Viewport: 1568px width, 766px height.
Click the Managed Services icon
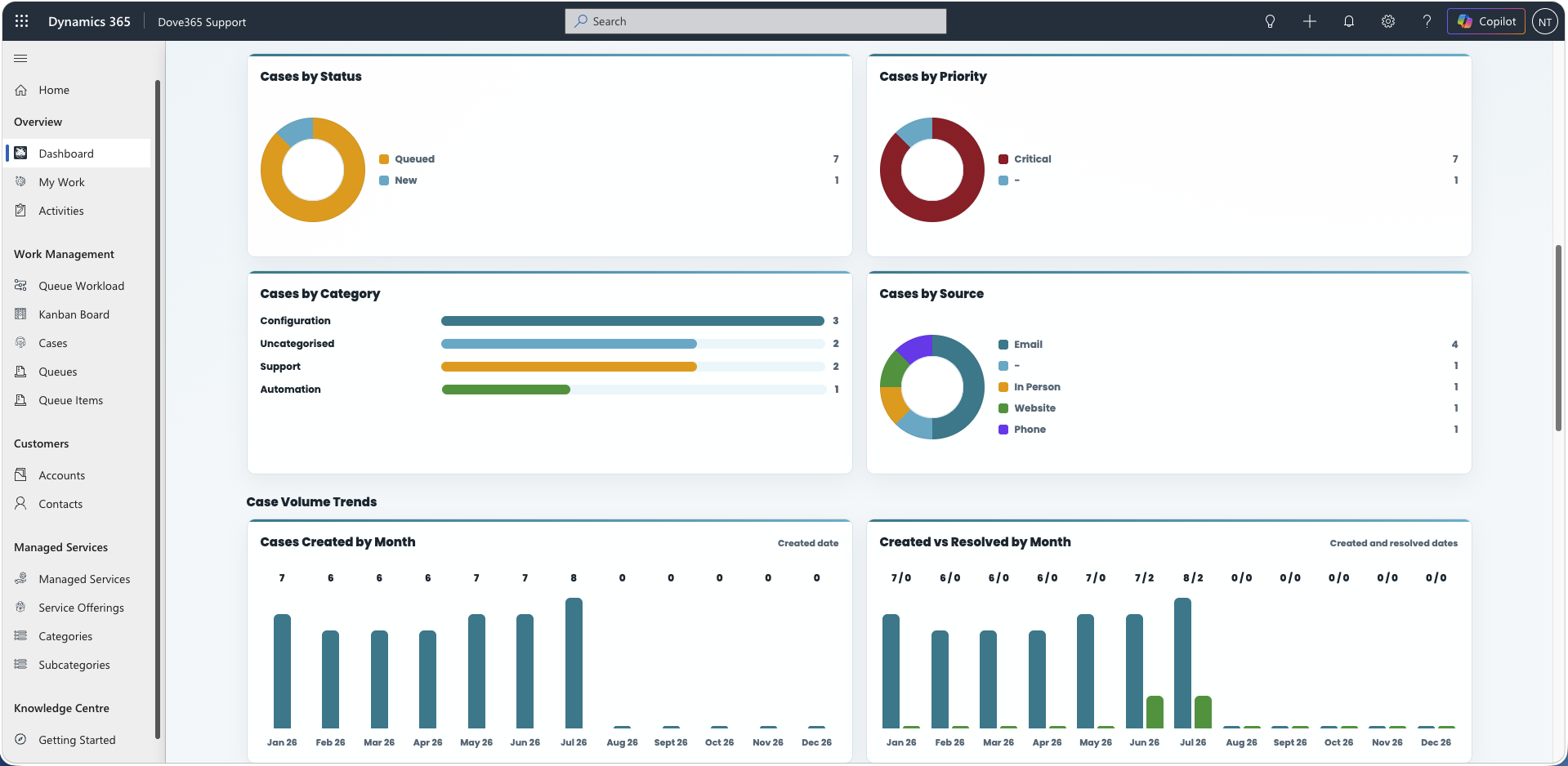21,578
